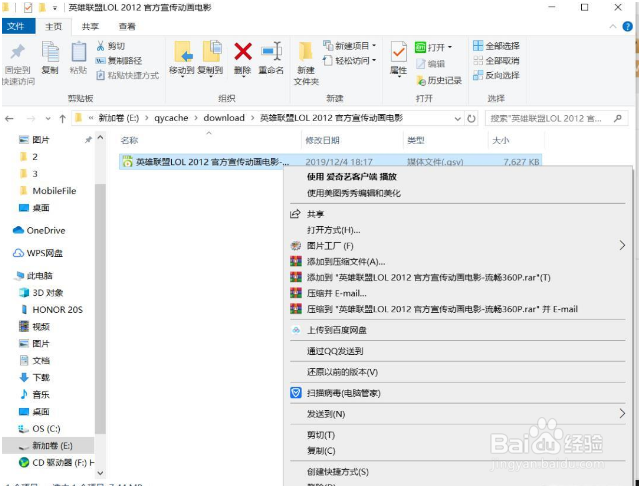Open the Copy To folder button

coord(210,59)
